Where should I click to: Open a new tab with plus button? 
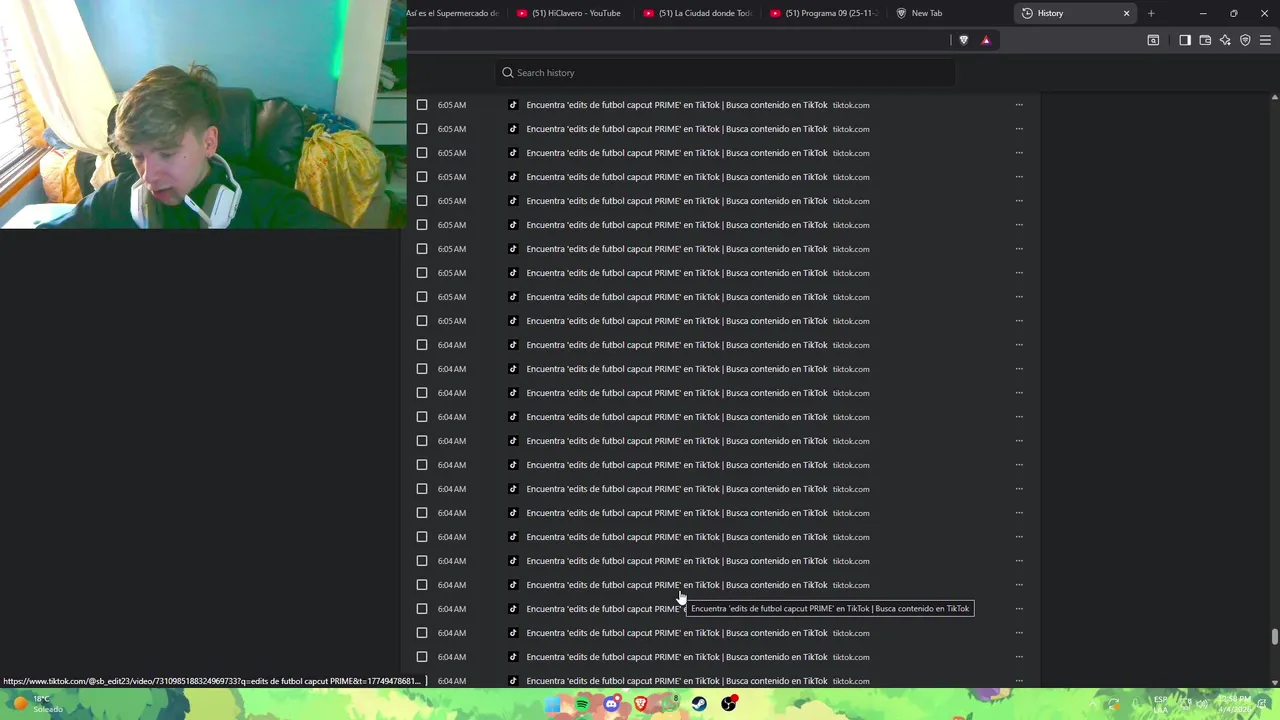point(1151,13)
